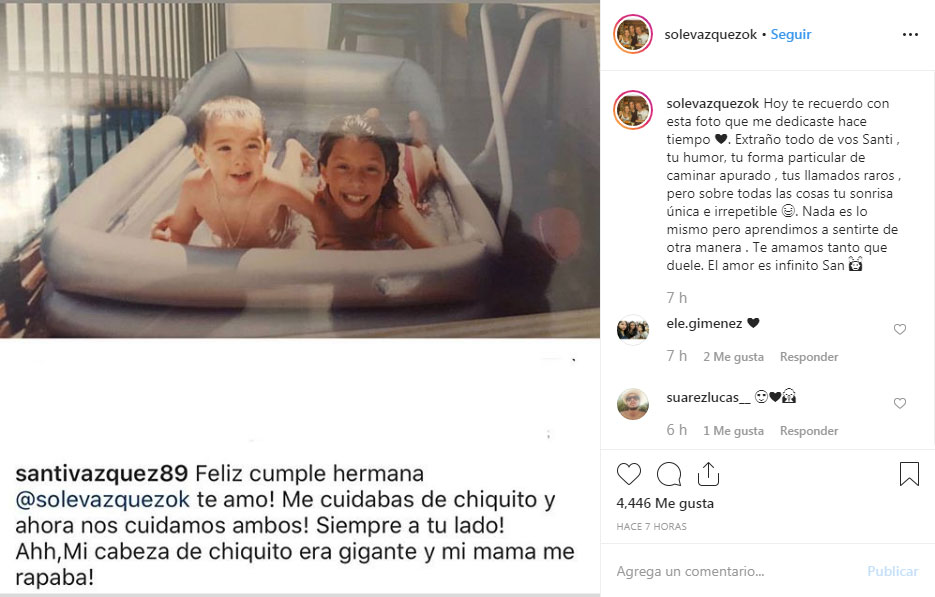
Task: Save the post with the bookmark icon
Action: pos(909,474)
